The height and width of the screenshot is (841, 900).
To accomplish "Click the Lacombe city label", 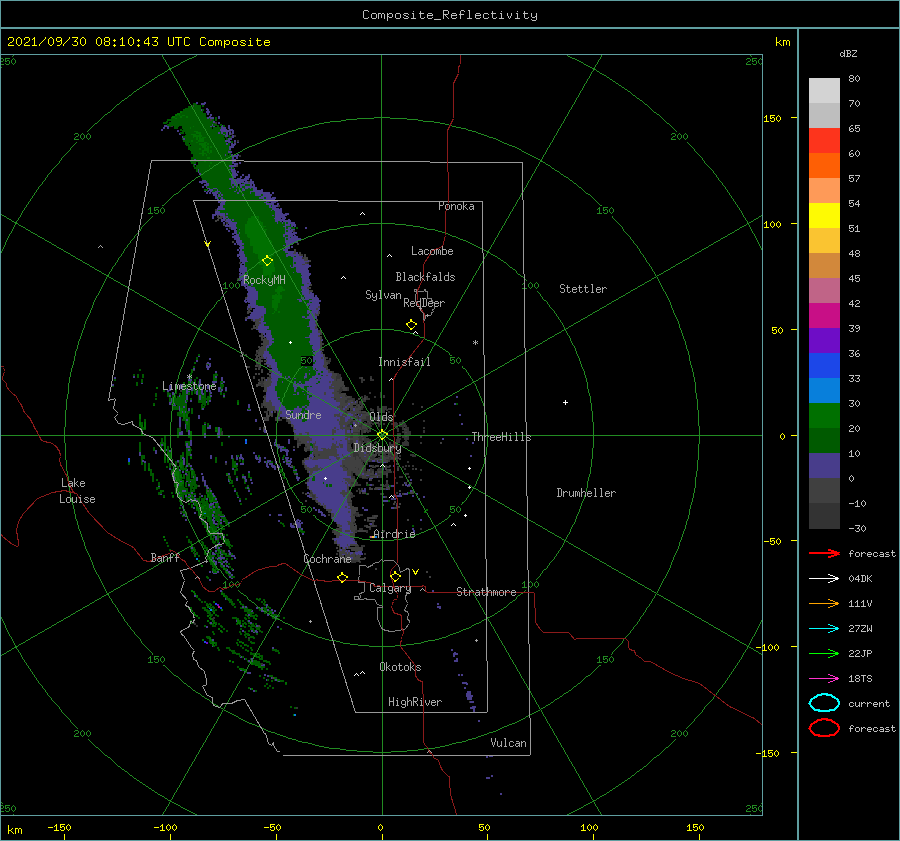I will click(x=432, y=251).
